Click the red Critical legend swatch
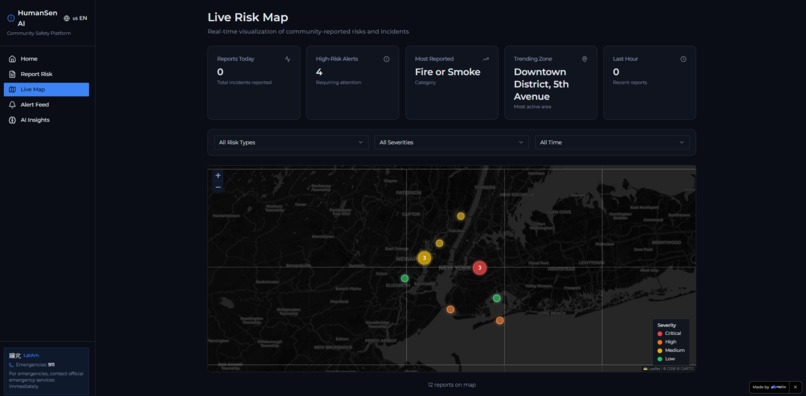Viewport: 806px width, 396px height. click(x=660, y=334)
